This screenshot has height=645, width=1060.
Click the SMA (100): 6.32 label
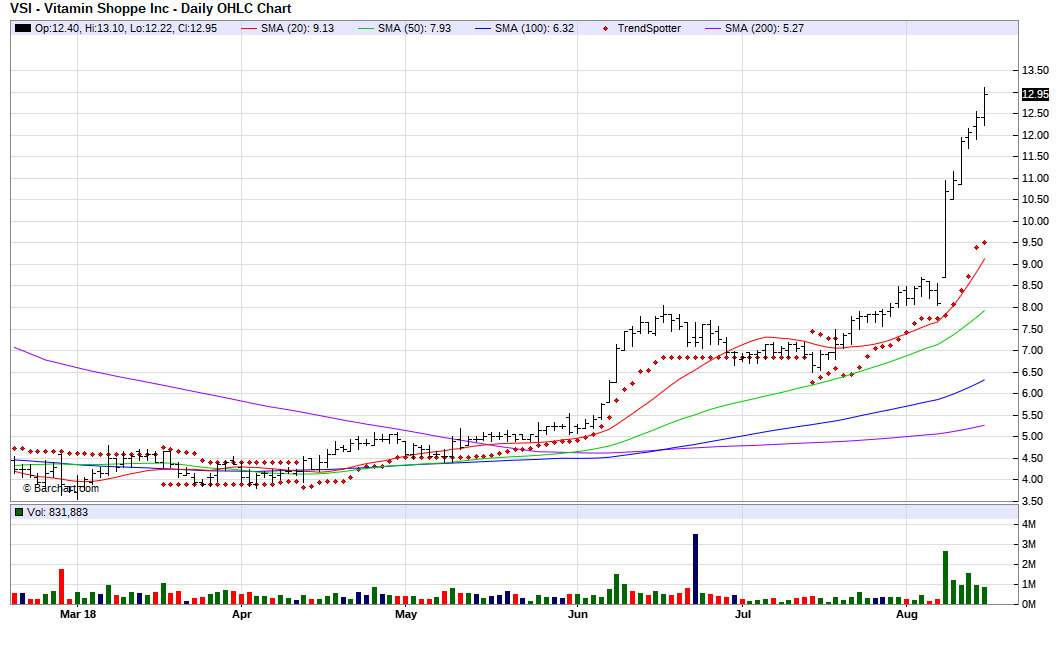click(x=534, y=28)
